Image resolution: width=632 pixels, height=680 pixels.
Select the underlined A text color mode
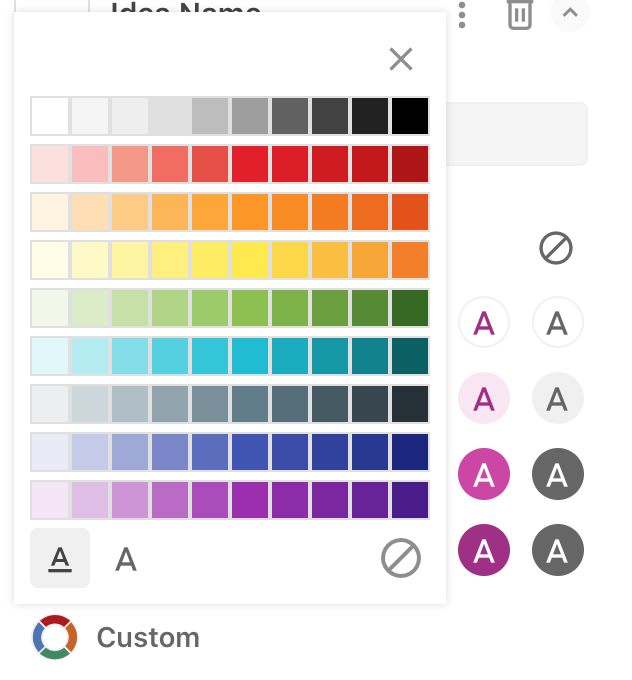coord(60,558)
